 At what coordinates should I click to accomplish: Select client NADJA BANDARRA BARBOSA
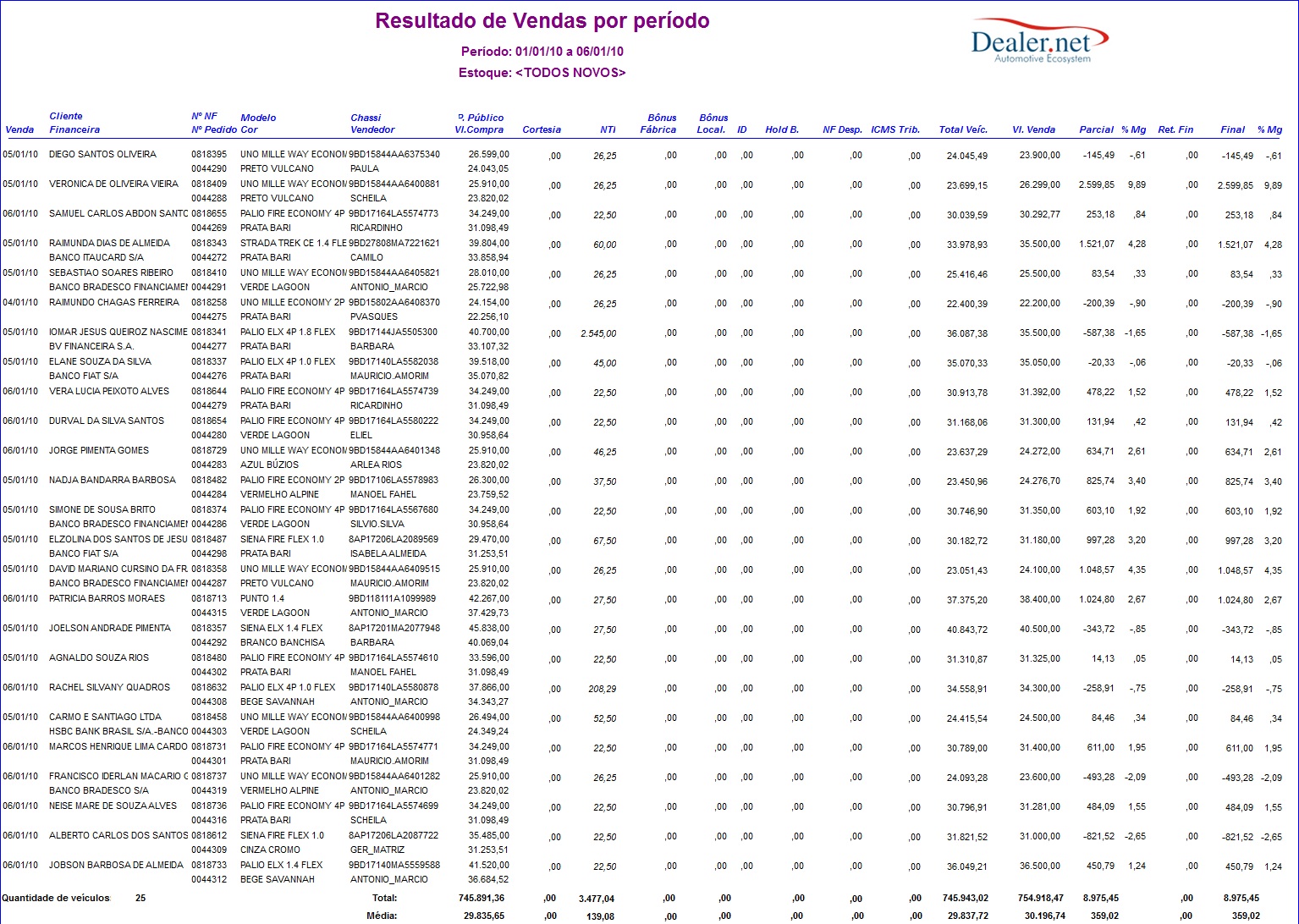click(x=113, y=481)
